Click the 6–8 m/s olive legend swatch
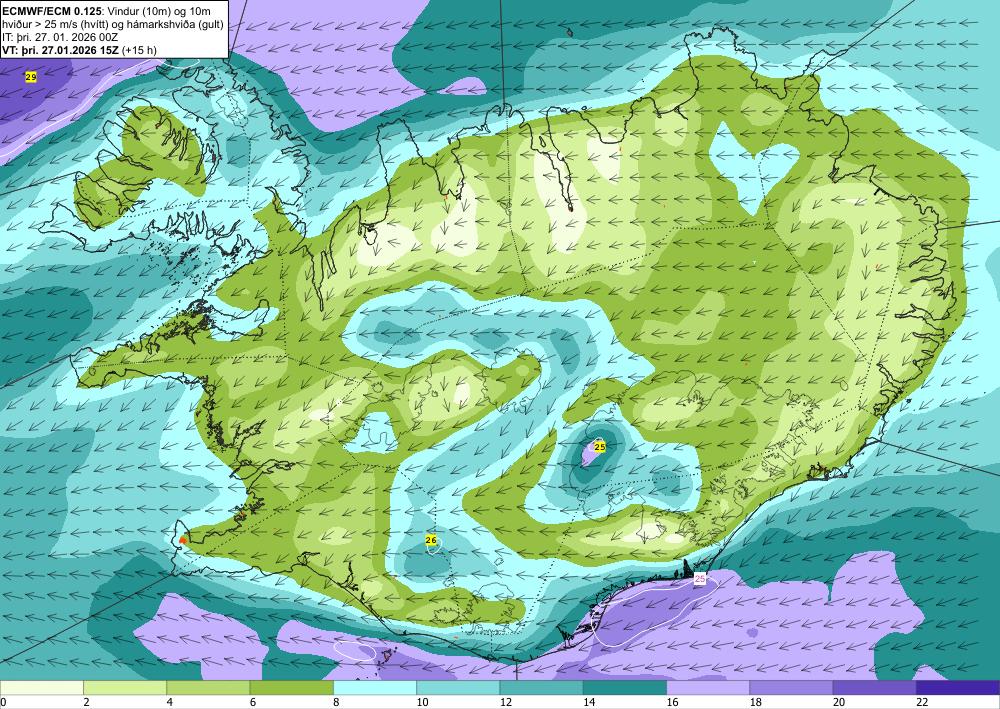Viewport: 1000px width, 709px height. coord(291,688)
